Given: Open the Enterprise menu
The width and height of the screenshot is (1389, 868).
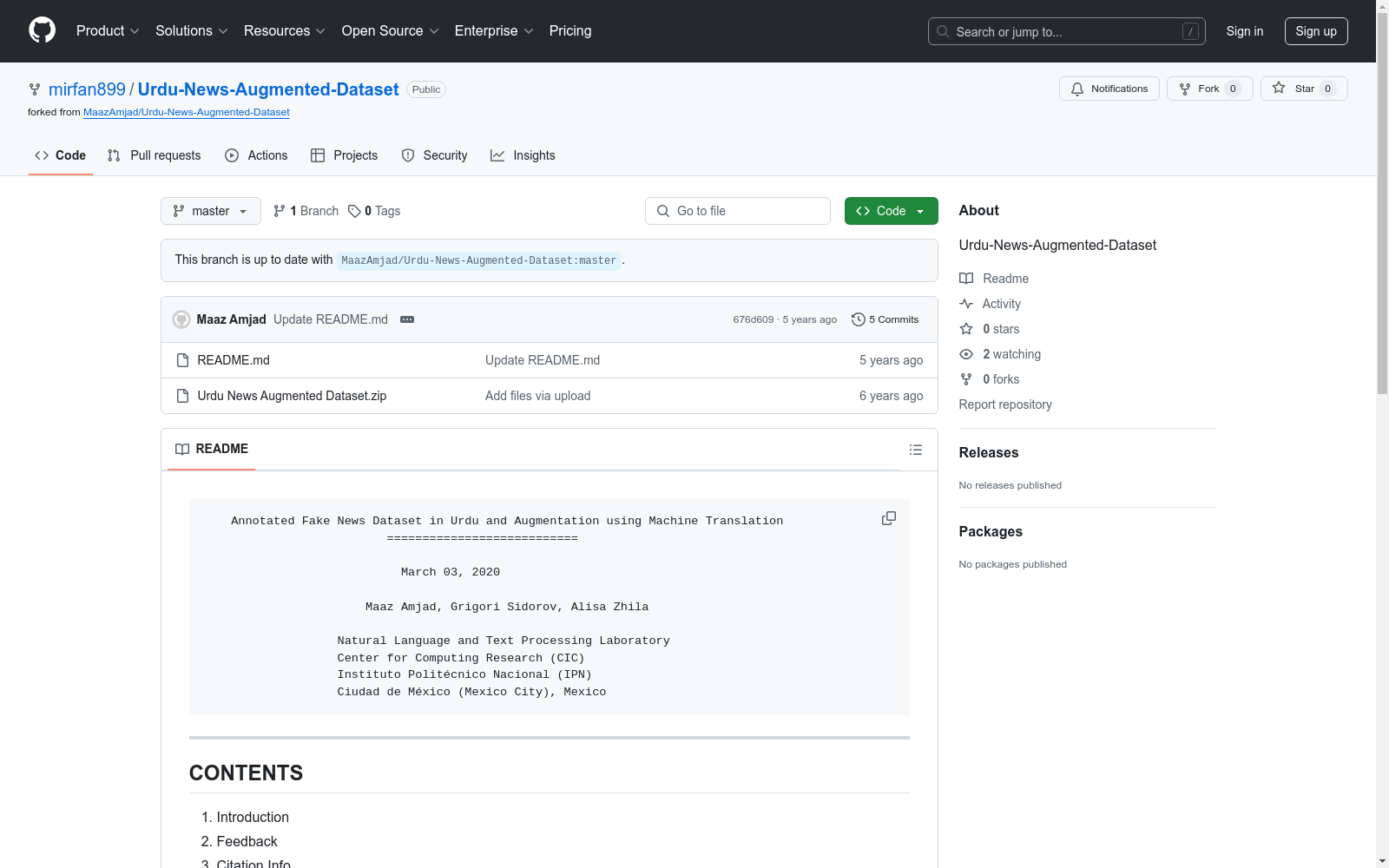Looking at the screenshot, I should click(x=494, y=31).
